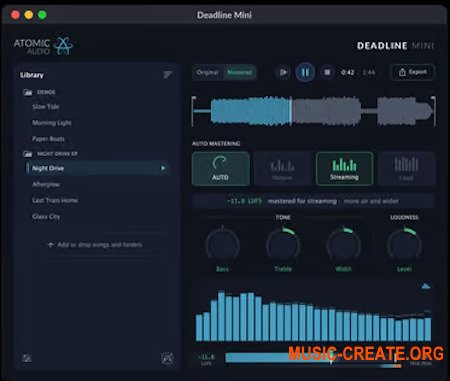Click the -11.9 LUFS status readout
Screen dimensions: 450x381
click(244, 201)
